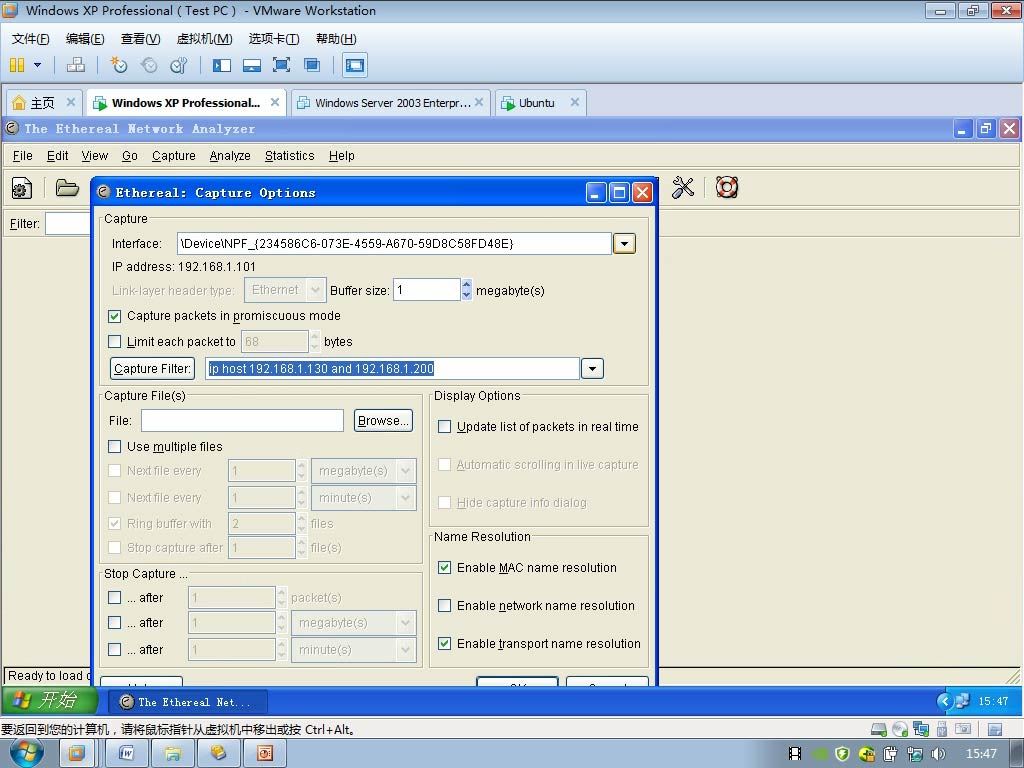This screenshot has height=768, width=1024.
Task: Click the PowerPoint icon in Windows 7 taskbar
Action: pos(264,754)
